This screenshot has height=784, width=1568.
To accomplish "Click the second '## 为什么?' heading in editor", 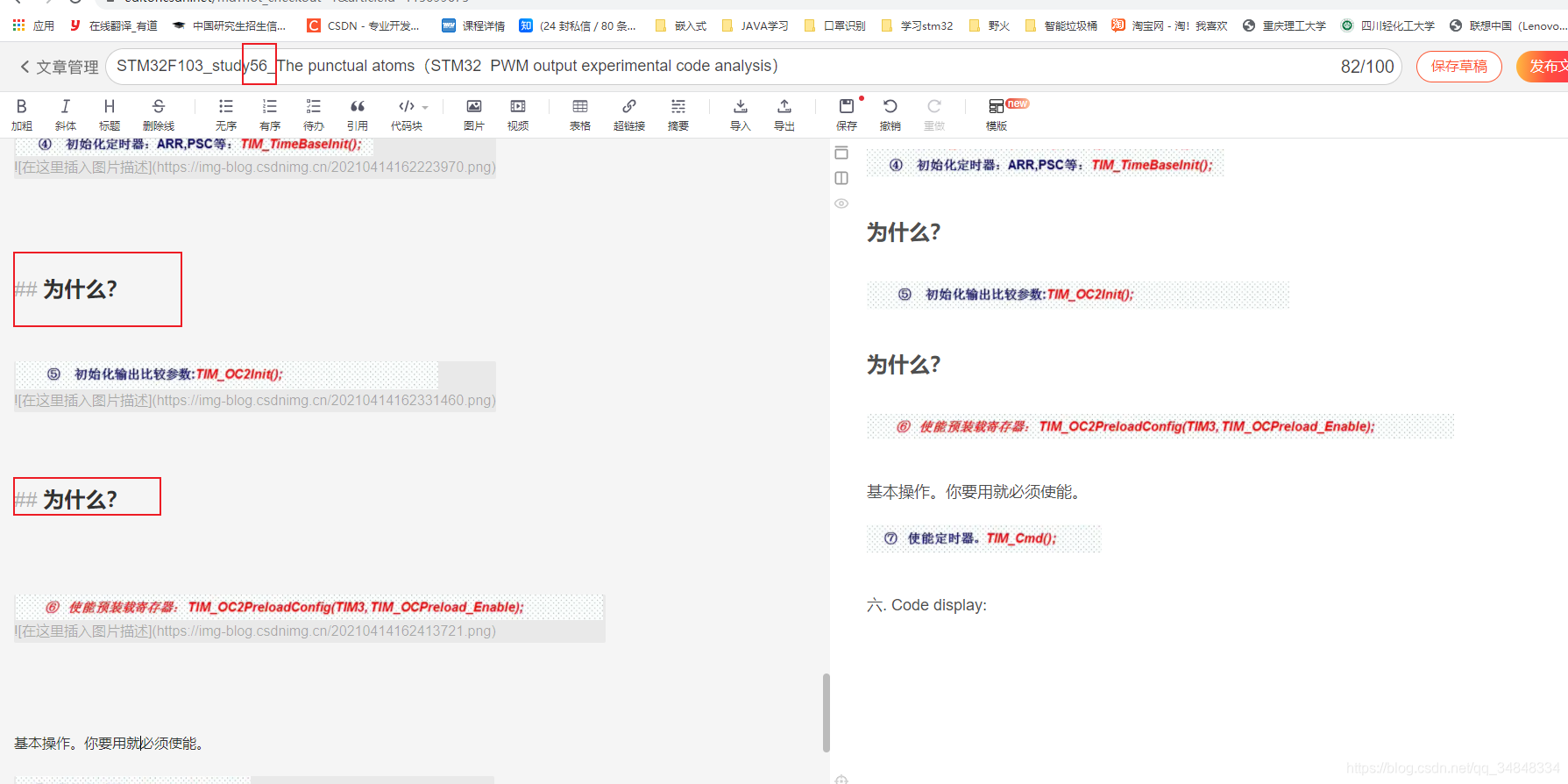I will coord(67,500).
